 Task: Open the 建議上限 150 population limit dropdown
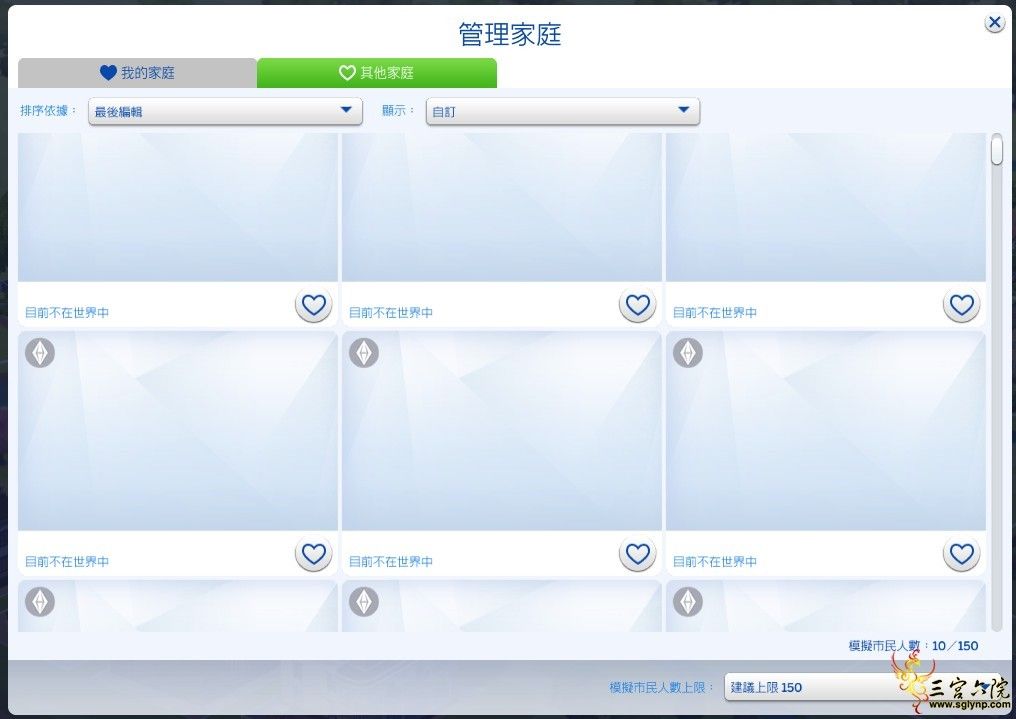point(865,687)
